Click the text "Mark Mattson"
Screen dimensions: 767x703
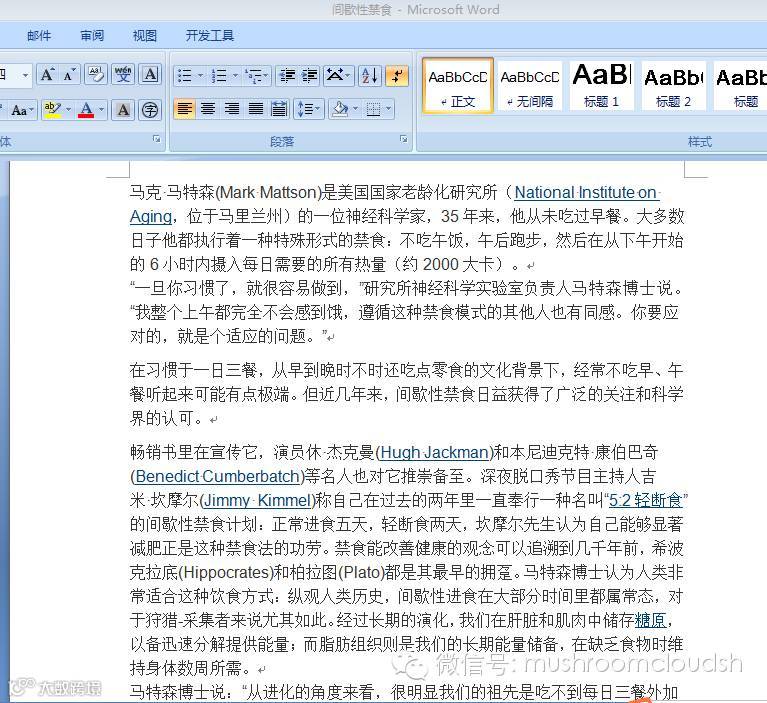coord(267,193)
